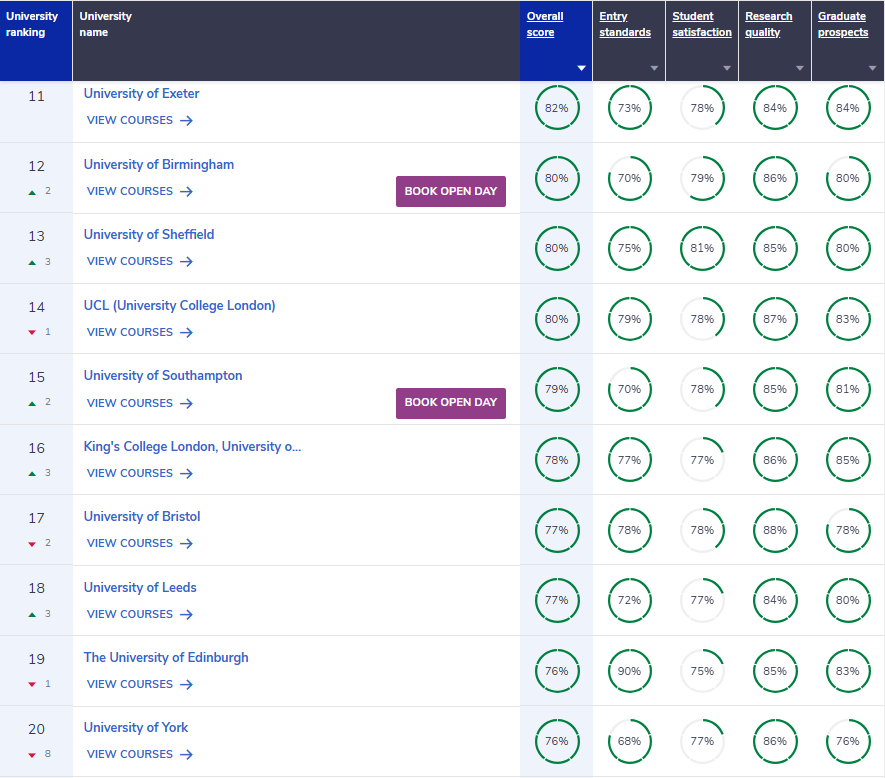Open the University of Sheffield link
Viewport: 885px width, 778px height.
pos(149,234)
